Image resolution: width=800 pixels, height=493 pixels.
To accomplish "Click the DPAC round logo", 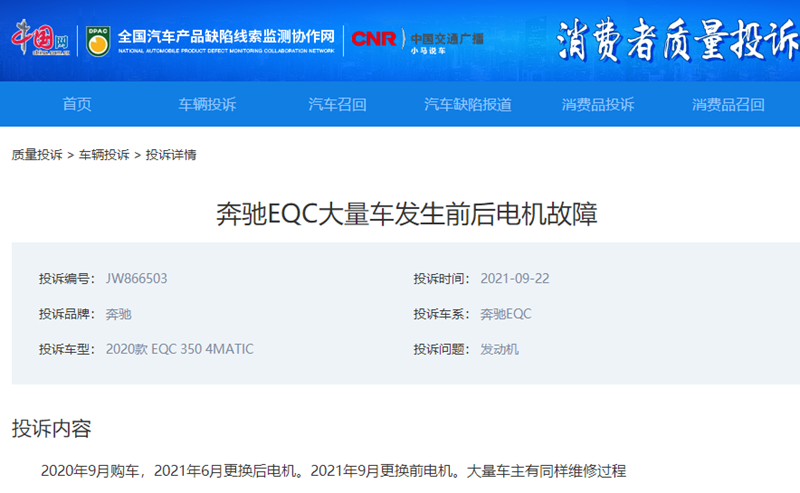I will point(97,41).
